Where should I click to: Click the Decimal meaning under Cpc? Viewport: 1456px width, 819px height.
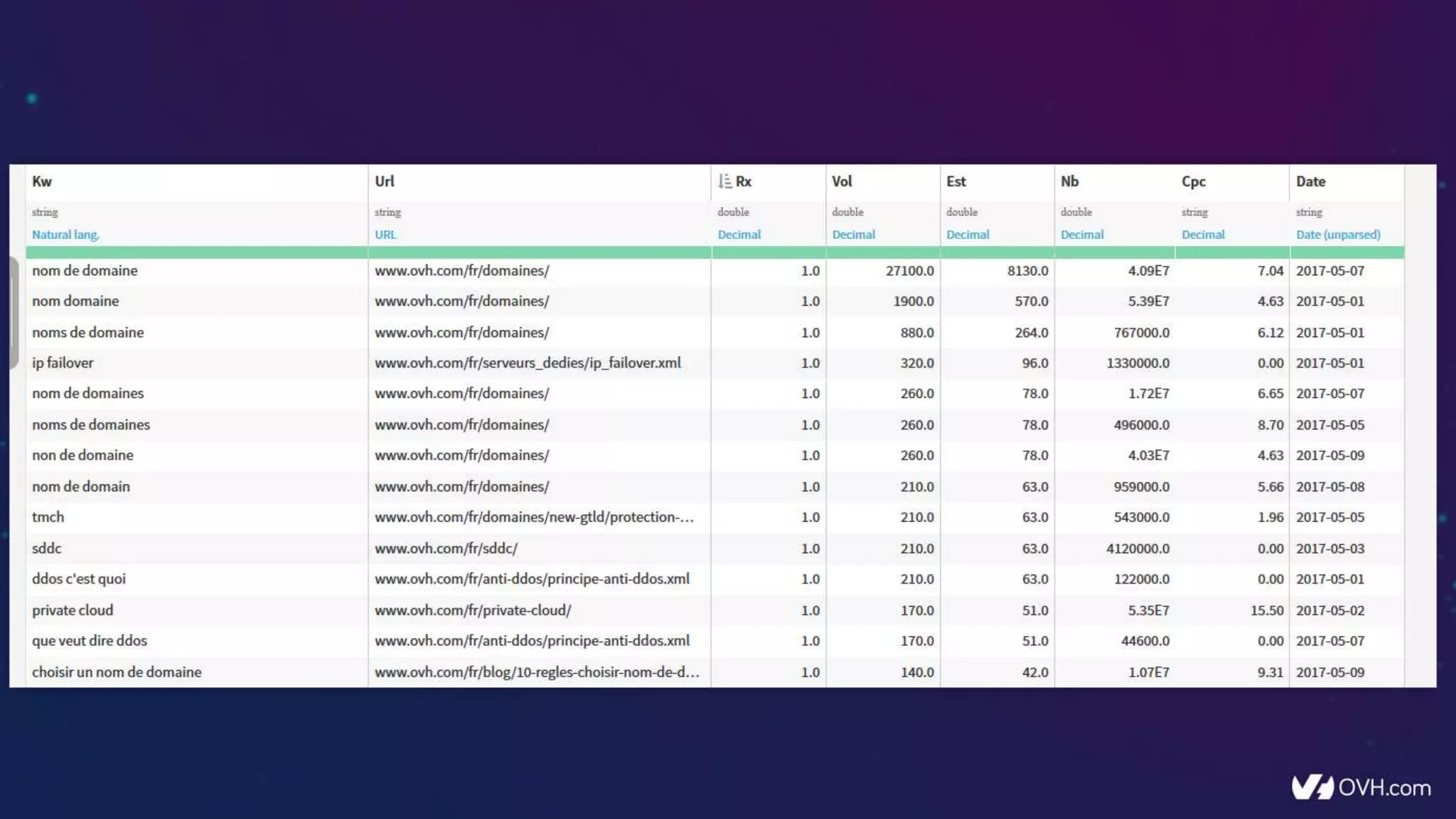click(x=1203, y=235)
